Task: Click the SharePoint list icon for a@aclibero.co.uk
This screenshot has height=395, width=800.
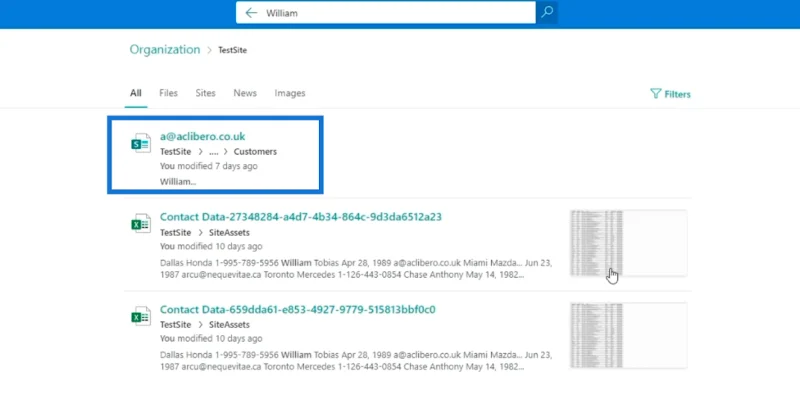Action: coord(141,143)
